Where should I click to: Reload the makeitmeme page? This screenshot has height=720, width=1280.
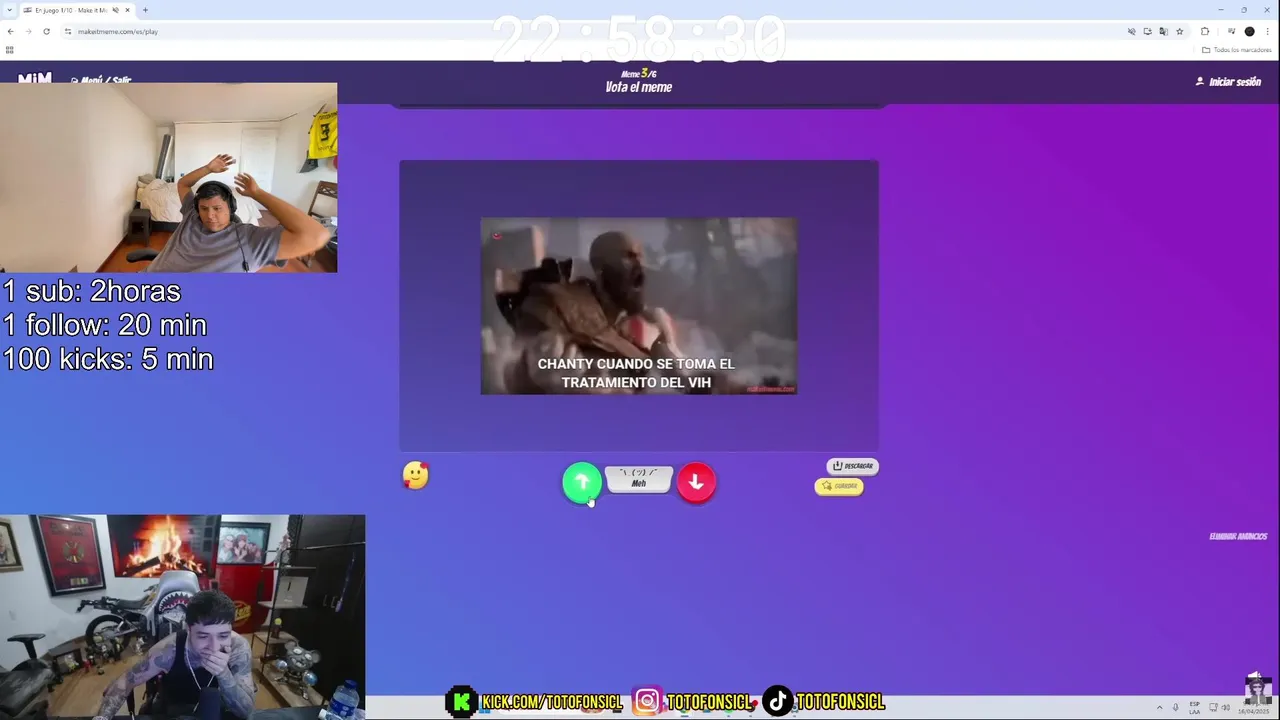[x=46, y=31]
